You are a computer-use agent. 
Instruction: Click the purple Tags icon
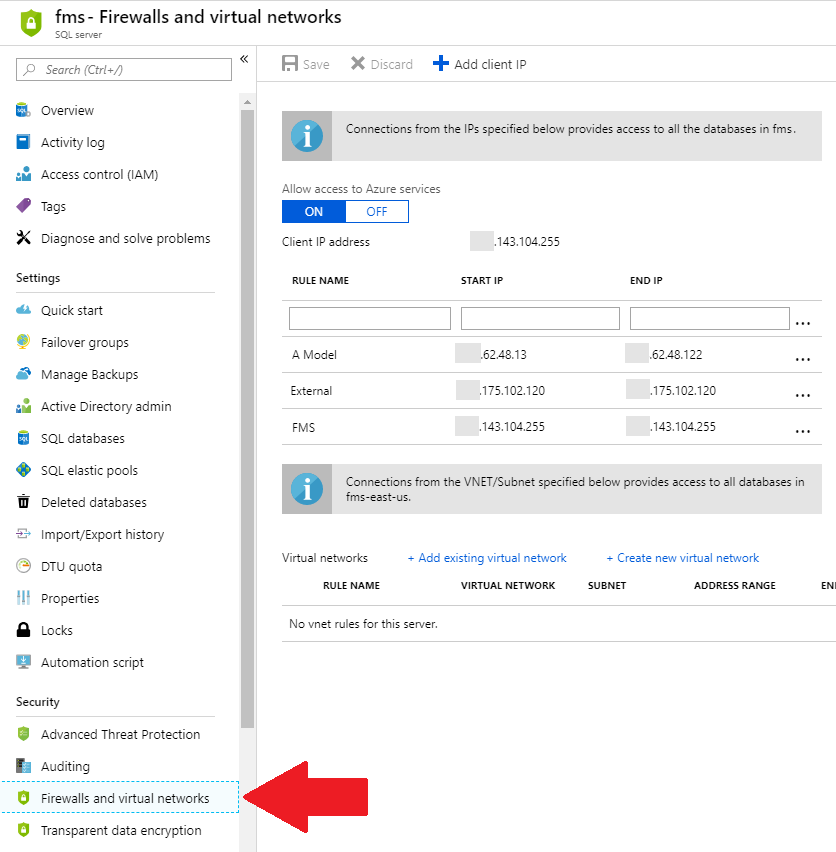[x=23, y=206]
